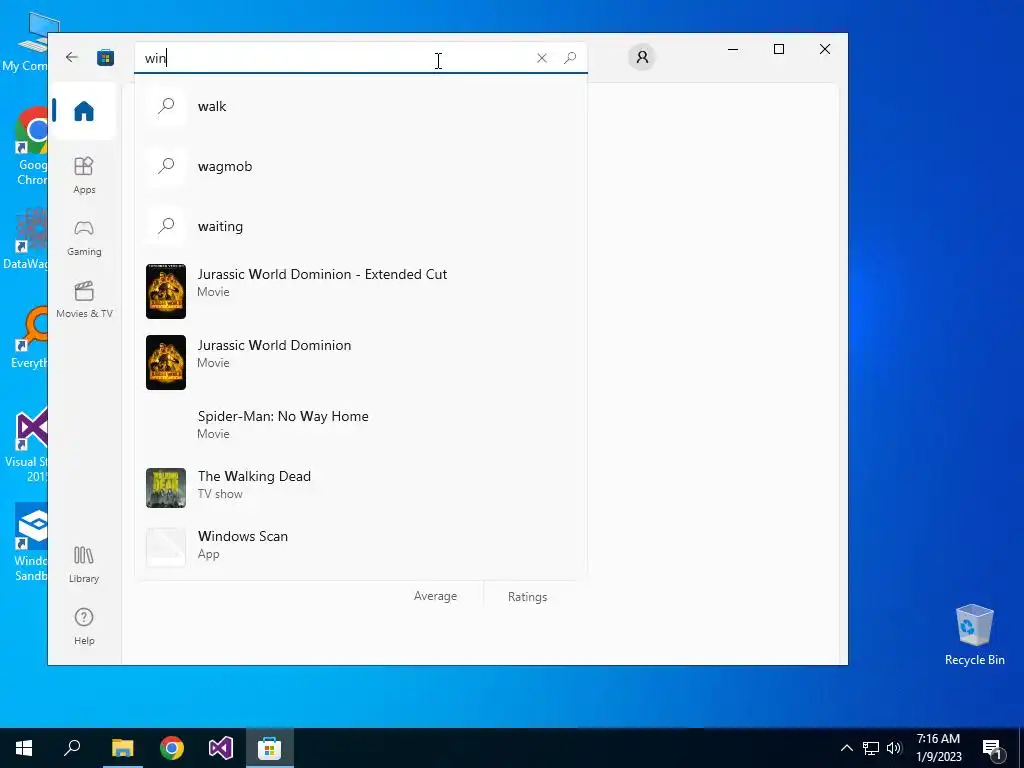Minimize the Microsoft Store window
1024x768 pixels.
(x=733, y=49)
